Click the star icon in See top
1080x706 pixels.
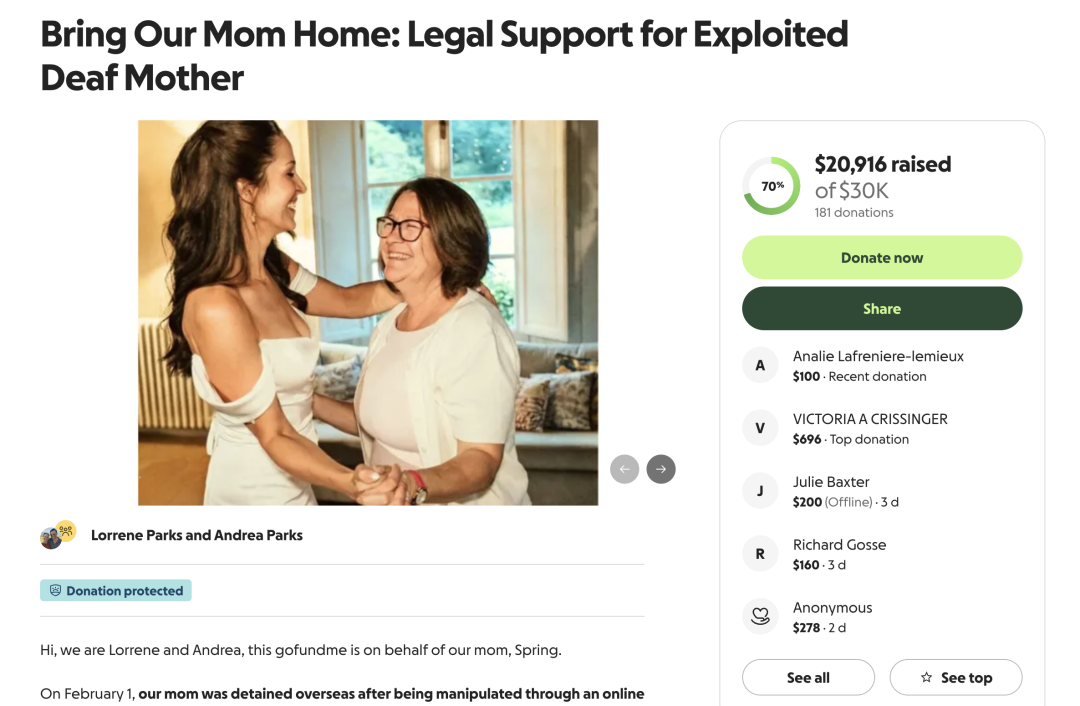[926, 678]
